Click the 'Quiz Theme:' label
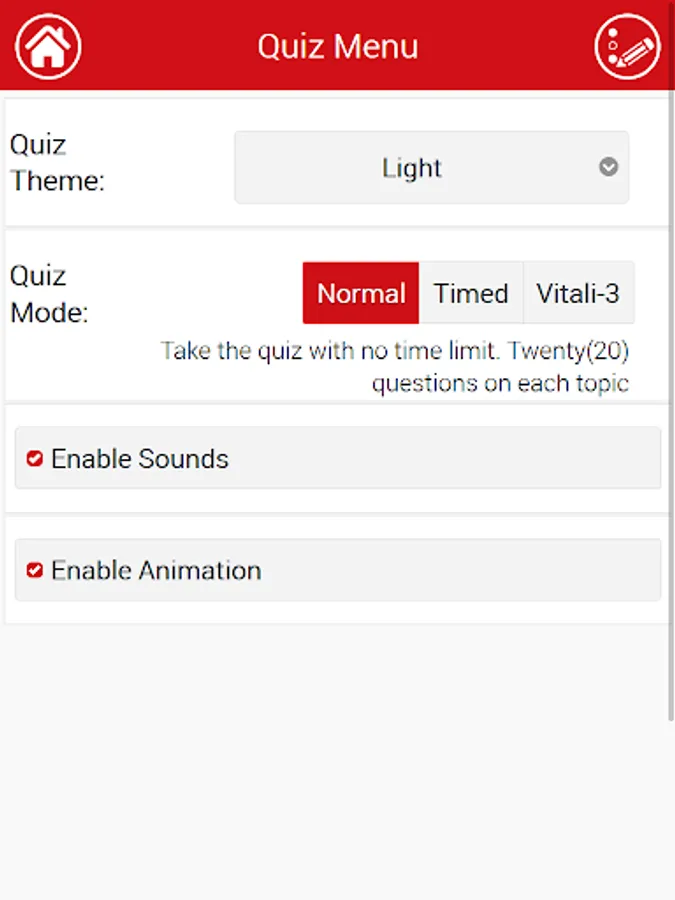This screenshot has height=900, width=675. [x=57, y=163]
